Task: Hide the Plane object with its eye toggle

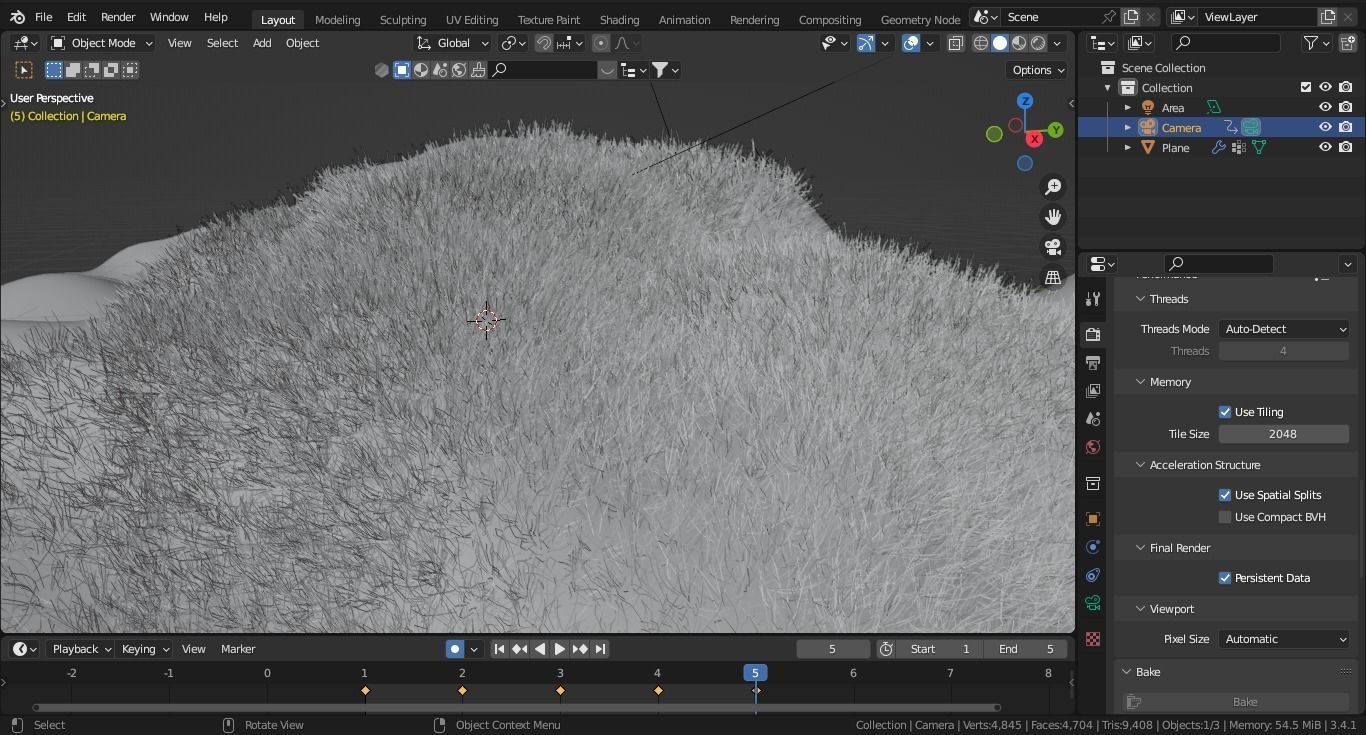Action: [x=1325, y=147]
